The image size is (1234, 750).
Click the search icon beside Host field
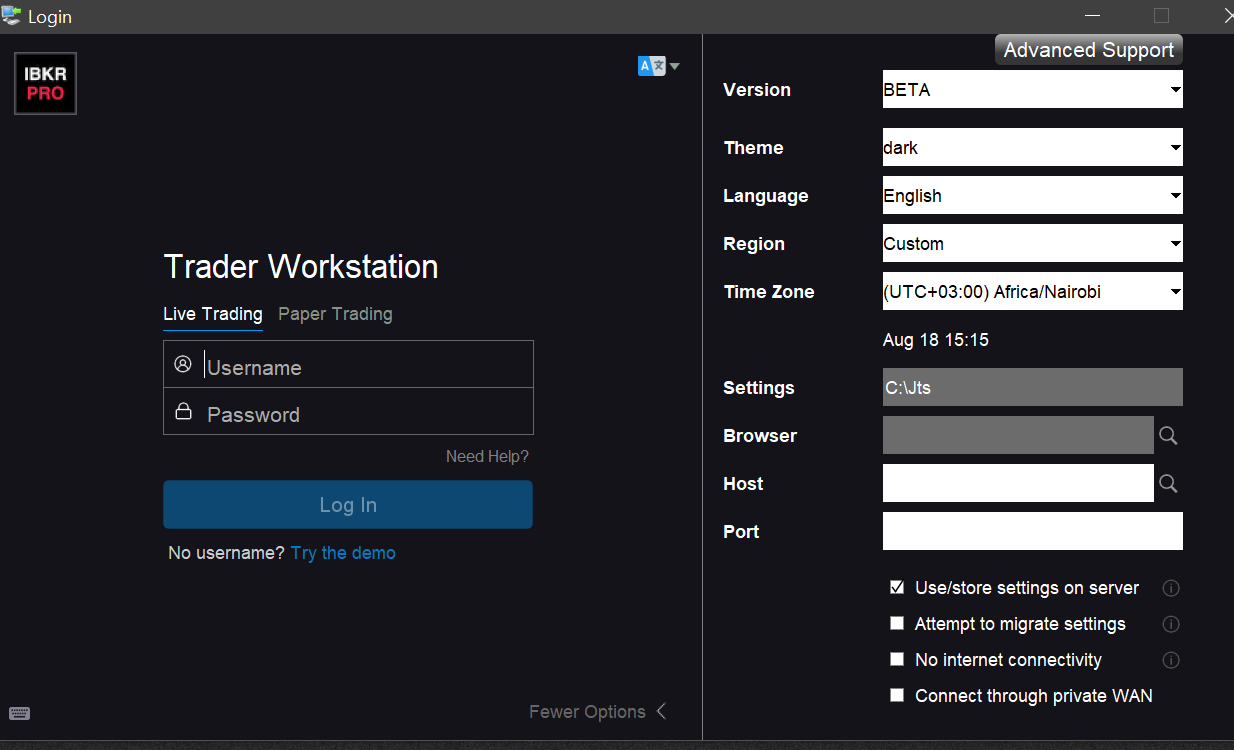[x=1168, y=484]
